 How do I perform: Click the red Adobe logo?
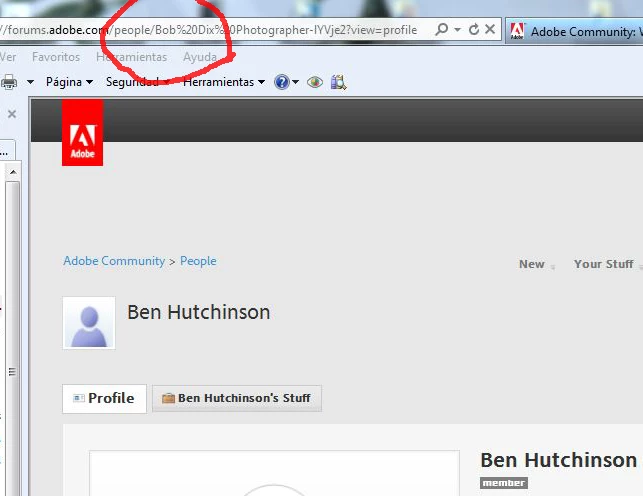(82, 132)
